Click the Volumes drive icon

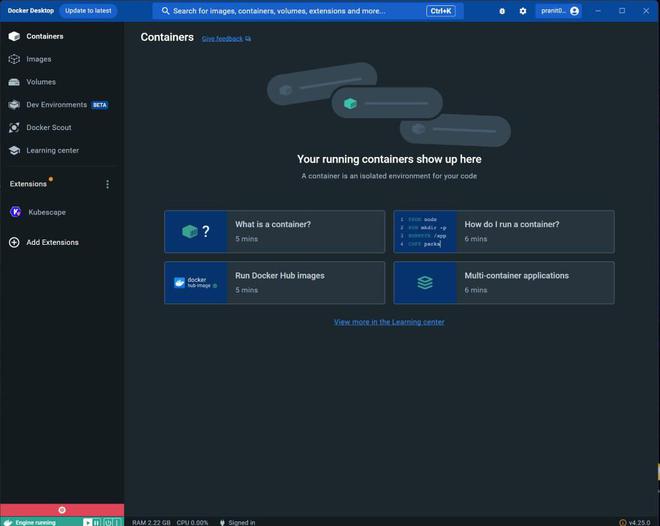14,82
